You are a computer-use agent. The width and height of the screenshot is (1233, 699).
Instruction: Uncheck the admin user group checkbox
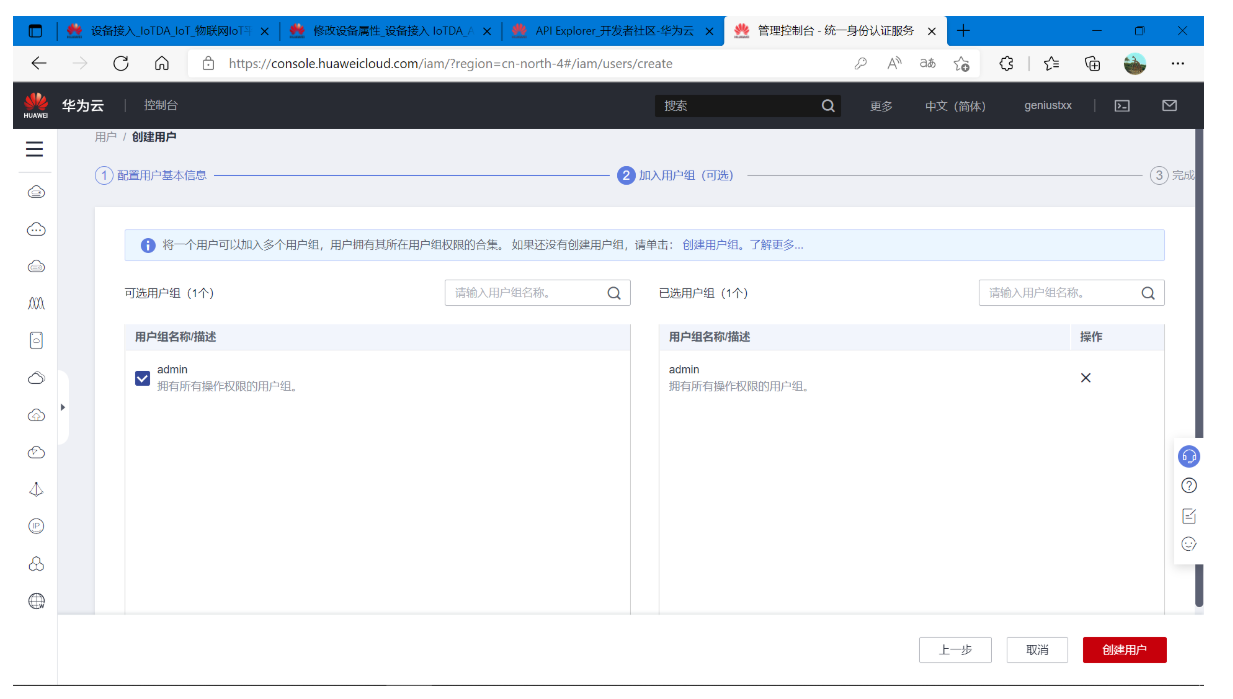(142, 378)
